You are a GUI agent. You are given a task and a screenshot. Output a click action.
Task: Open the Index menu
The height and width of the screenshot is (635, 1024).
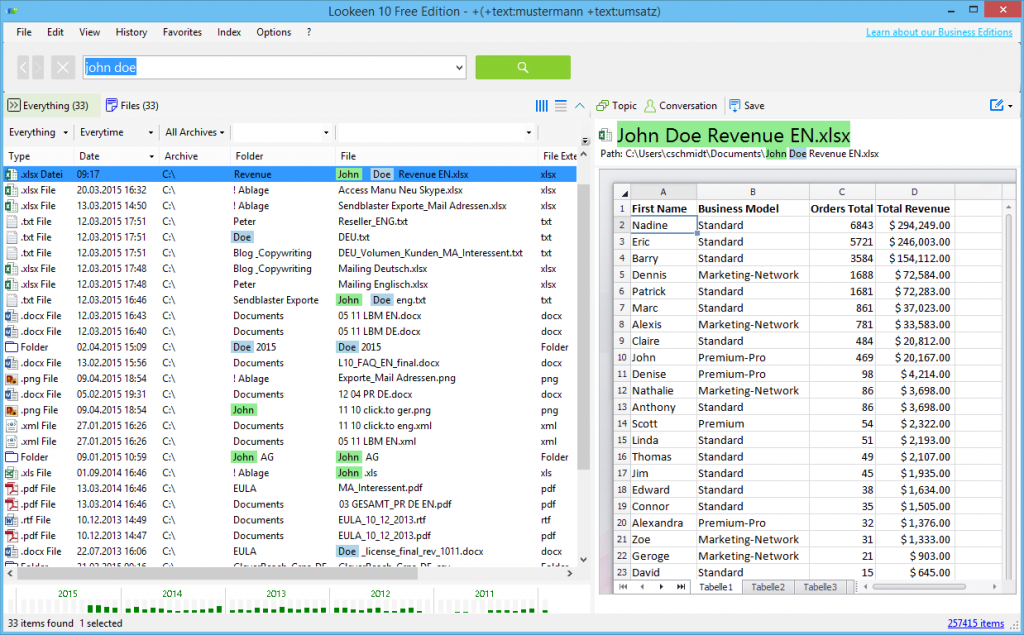point(229,32)
